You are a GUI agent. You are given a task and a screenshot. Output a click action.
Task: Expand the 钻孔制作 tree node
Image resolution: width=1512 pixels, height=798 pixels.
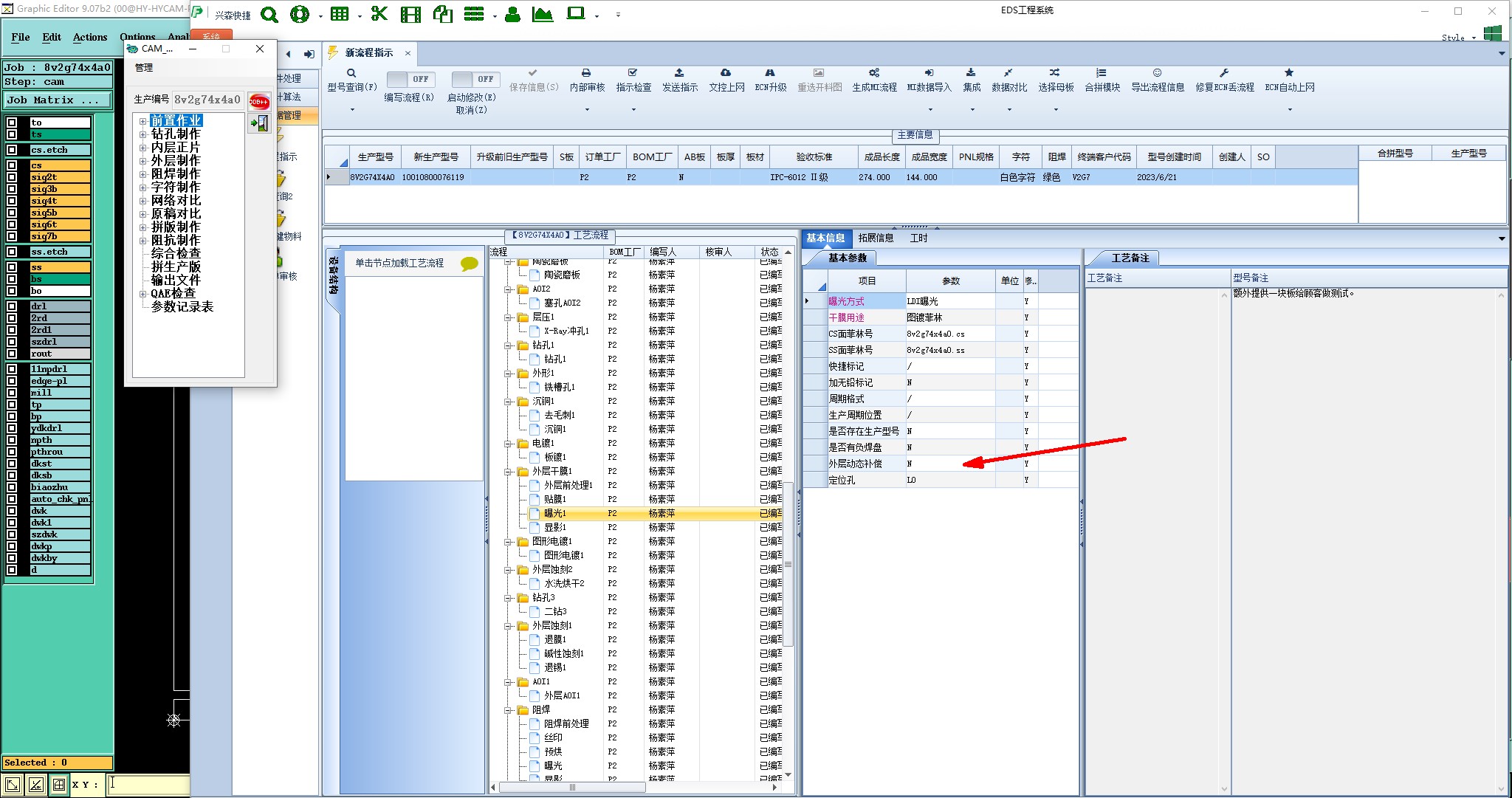pos(142,134)
